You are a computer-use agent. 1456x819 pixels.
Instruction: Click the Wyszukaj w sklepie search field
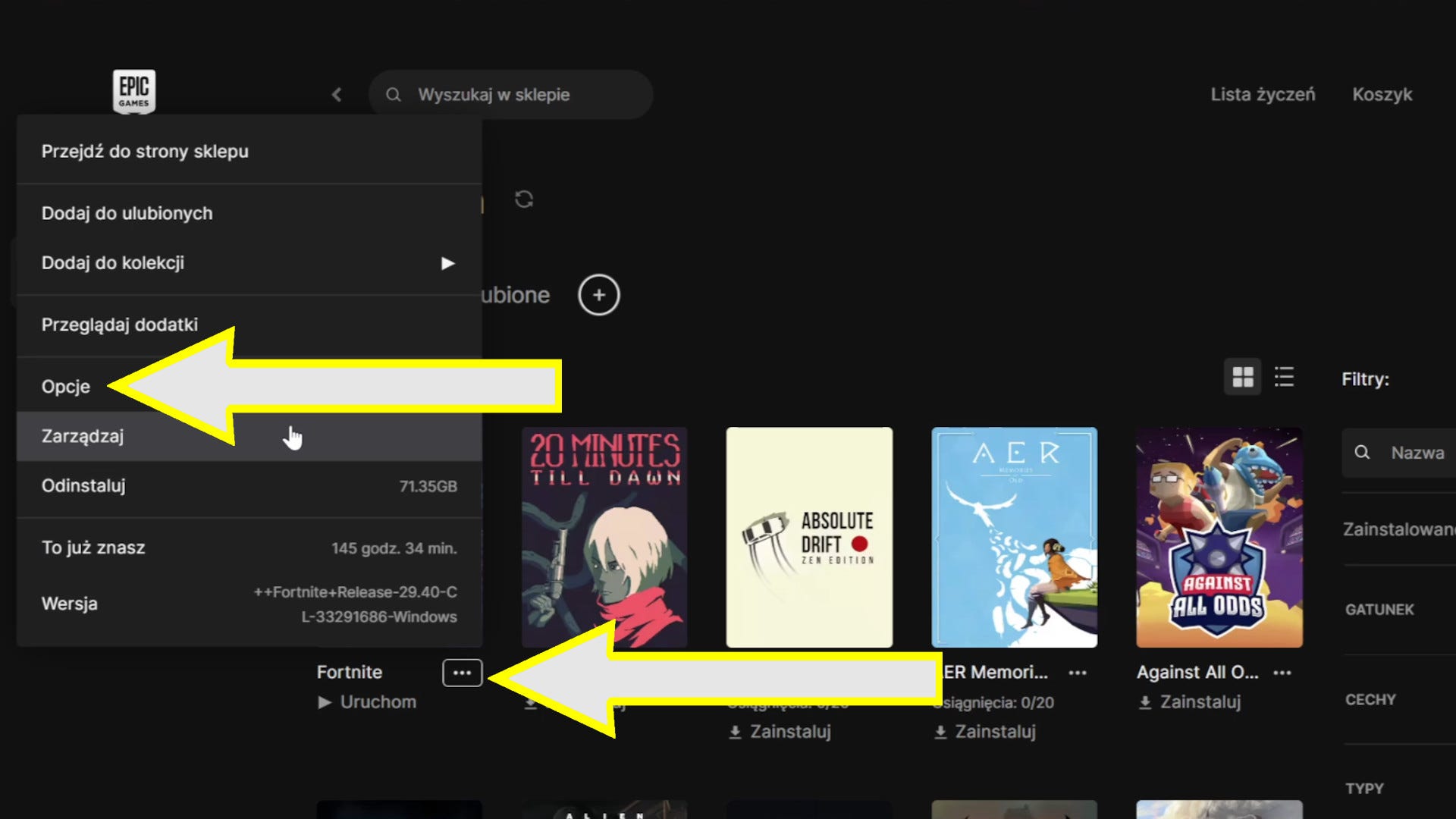510,95
